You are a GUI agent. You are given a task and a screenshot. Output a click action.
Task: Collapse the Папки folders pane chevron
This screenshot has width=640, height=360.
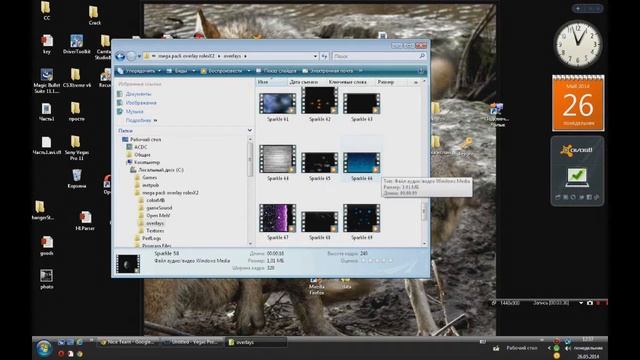coord(249,131)
